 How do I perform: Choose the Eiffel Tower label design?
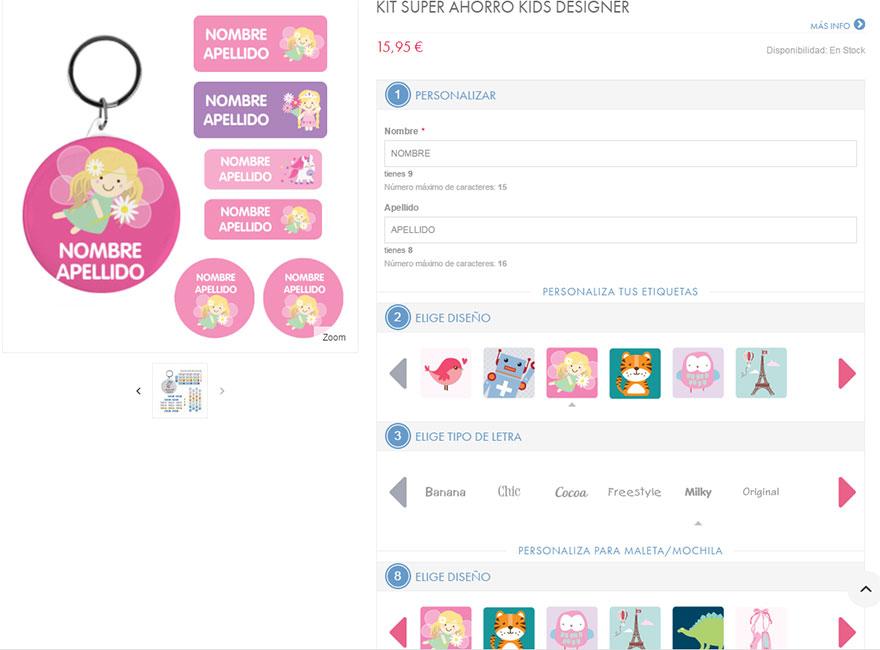point(761,373)
